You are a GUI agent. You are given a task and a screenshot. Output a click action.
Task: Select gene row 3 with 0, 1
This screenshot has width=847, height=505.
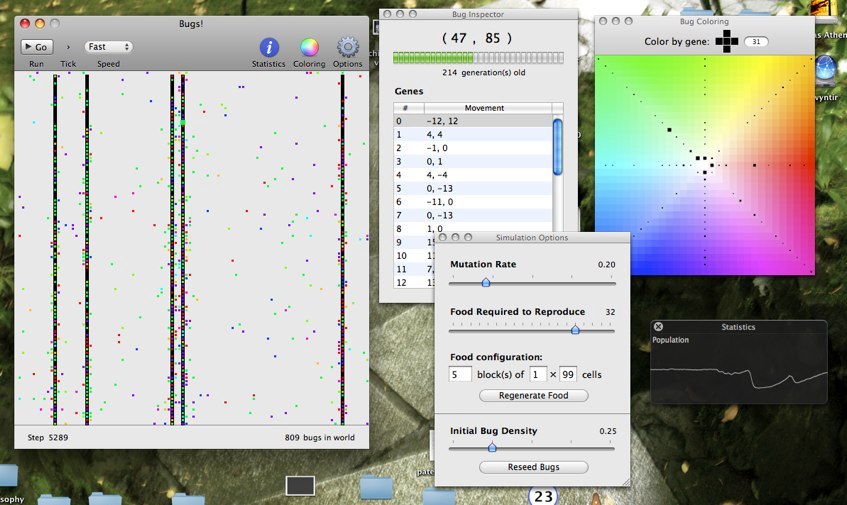(473, 161)
